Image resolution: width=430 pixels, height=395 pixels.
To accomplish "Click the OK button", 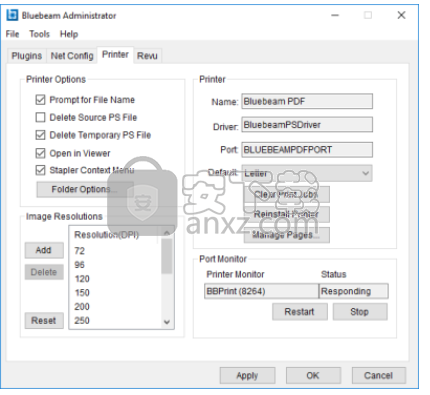I will coord(313,376).
